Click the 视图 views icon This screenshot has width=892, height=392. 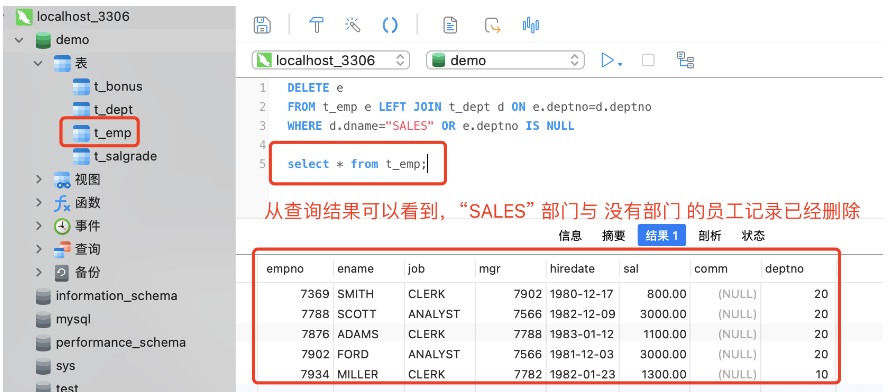coord(62,180)
